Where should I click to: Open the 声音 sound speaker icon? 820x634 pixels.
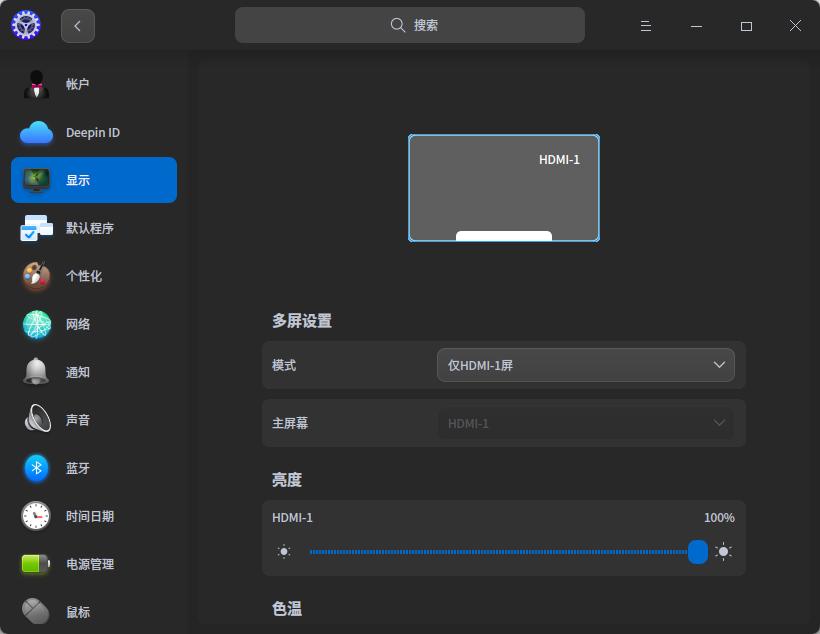pyautogui.click(x=36, y=420)
